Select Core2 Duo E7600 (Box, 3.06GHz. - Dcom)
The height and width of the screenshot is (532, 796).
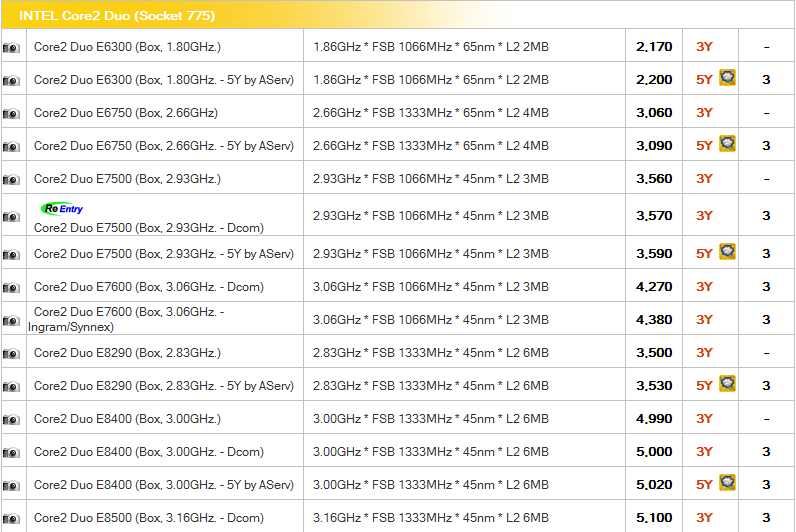[x=148, y=287]
